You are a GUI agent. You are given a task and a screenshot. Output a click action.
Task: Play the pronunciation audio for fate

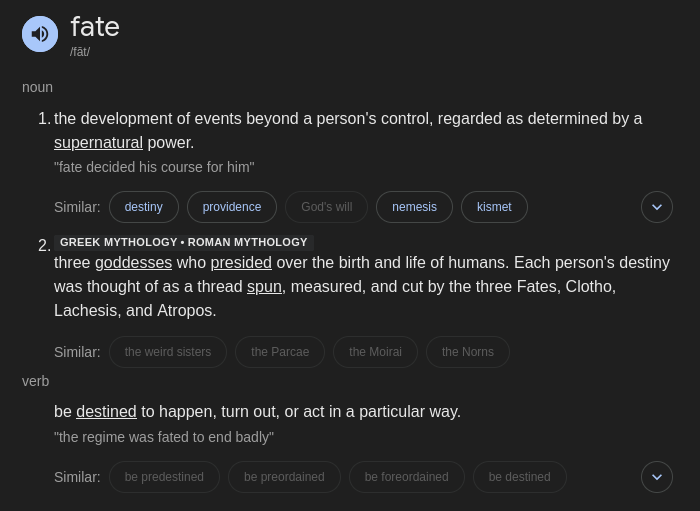point(40,34)
